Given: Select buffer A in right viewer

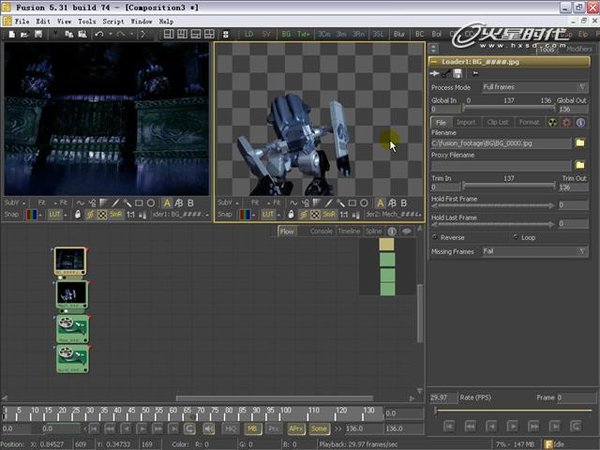Looking at the screenshot, I should pyautogui.click(x=380, y=203).
